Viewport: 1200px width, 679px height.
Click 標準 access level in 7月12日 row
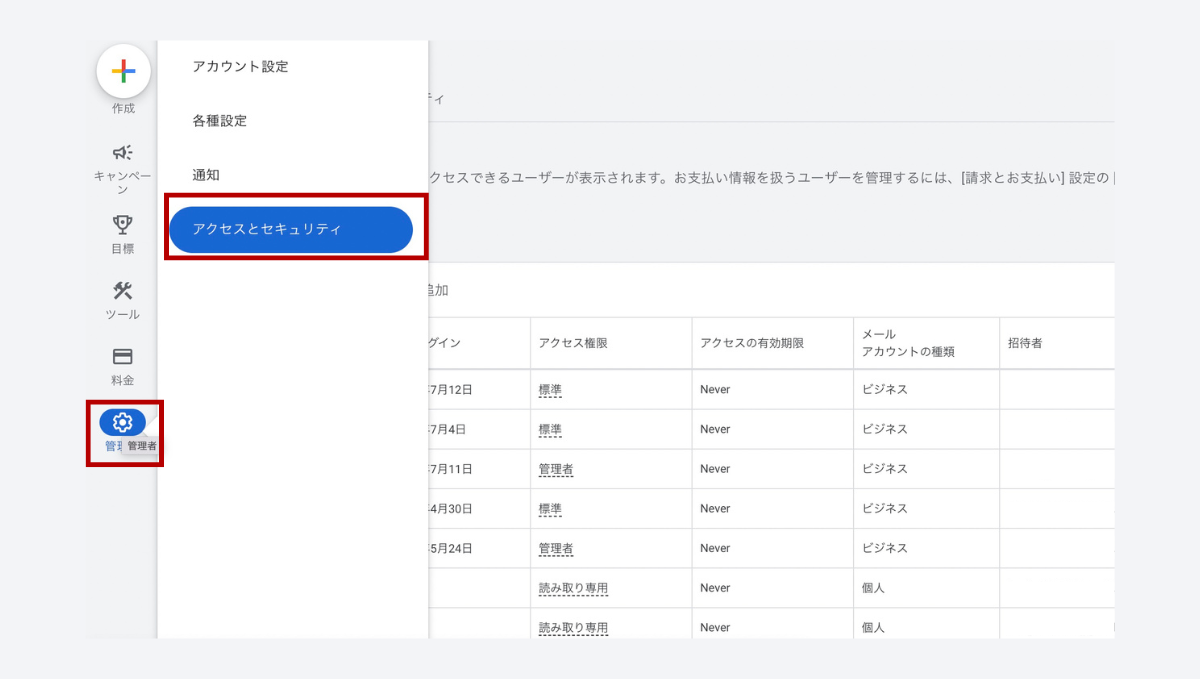(550, 390)
